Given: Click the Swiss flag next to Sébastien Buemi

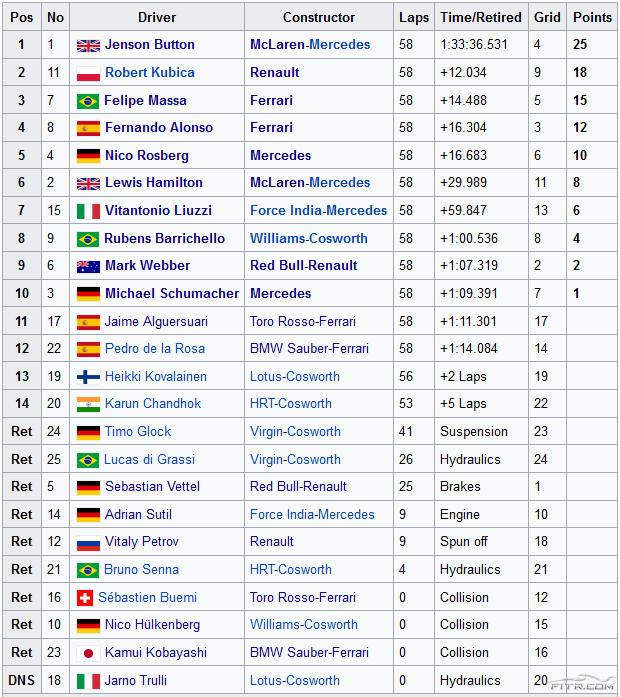Looking at the screenshot, I should pos(85,598).
